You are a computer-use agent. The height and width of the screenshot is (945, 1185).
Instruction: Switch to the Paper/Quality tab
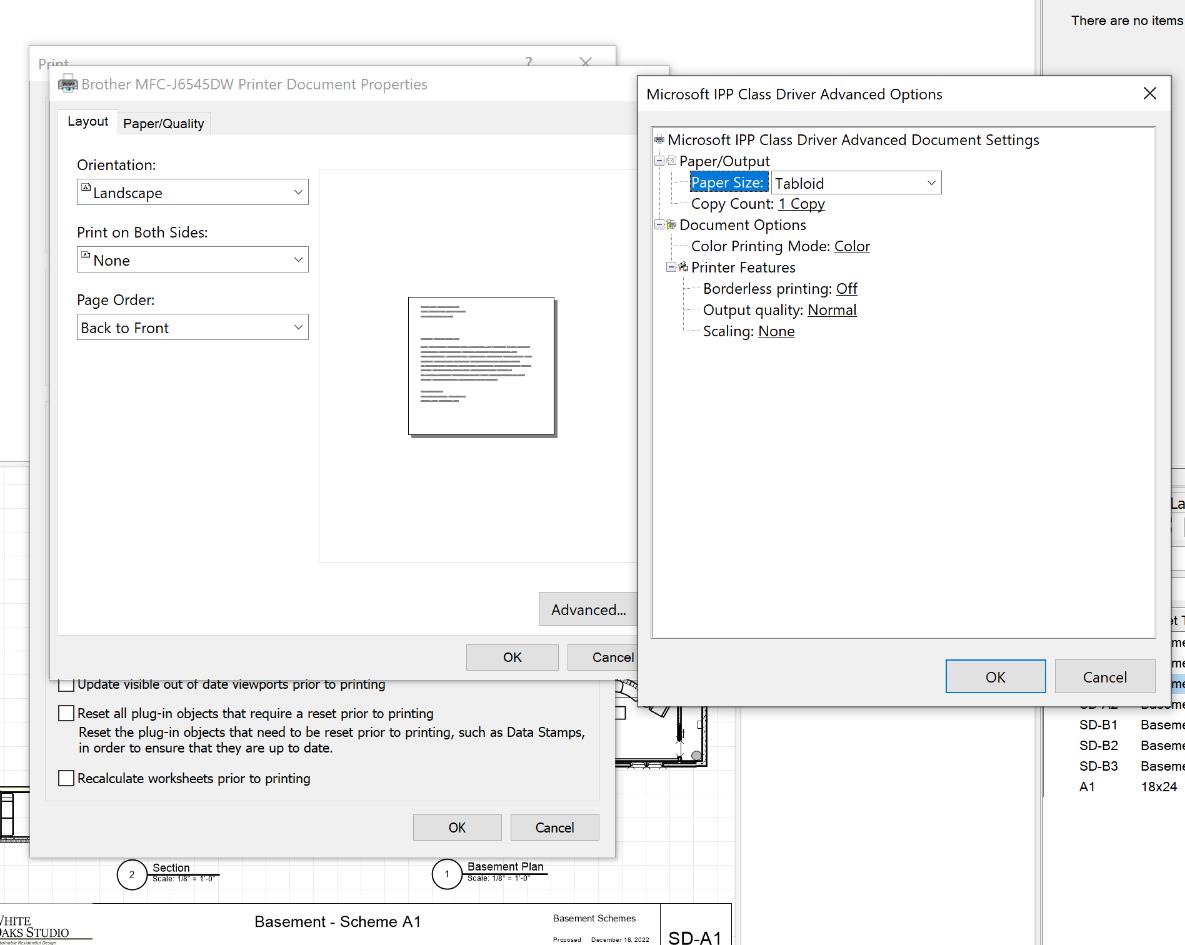(163, 123)
